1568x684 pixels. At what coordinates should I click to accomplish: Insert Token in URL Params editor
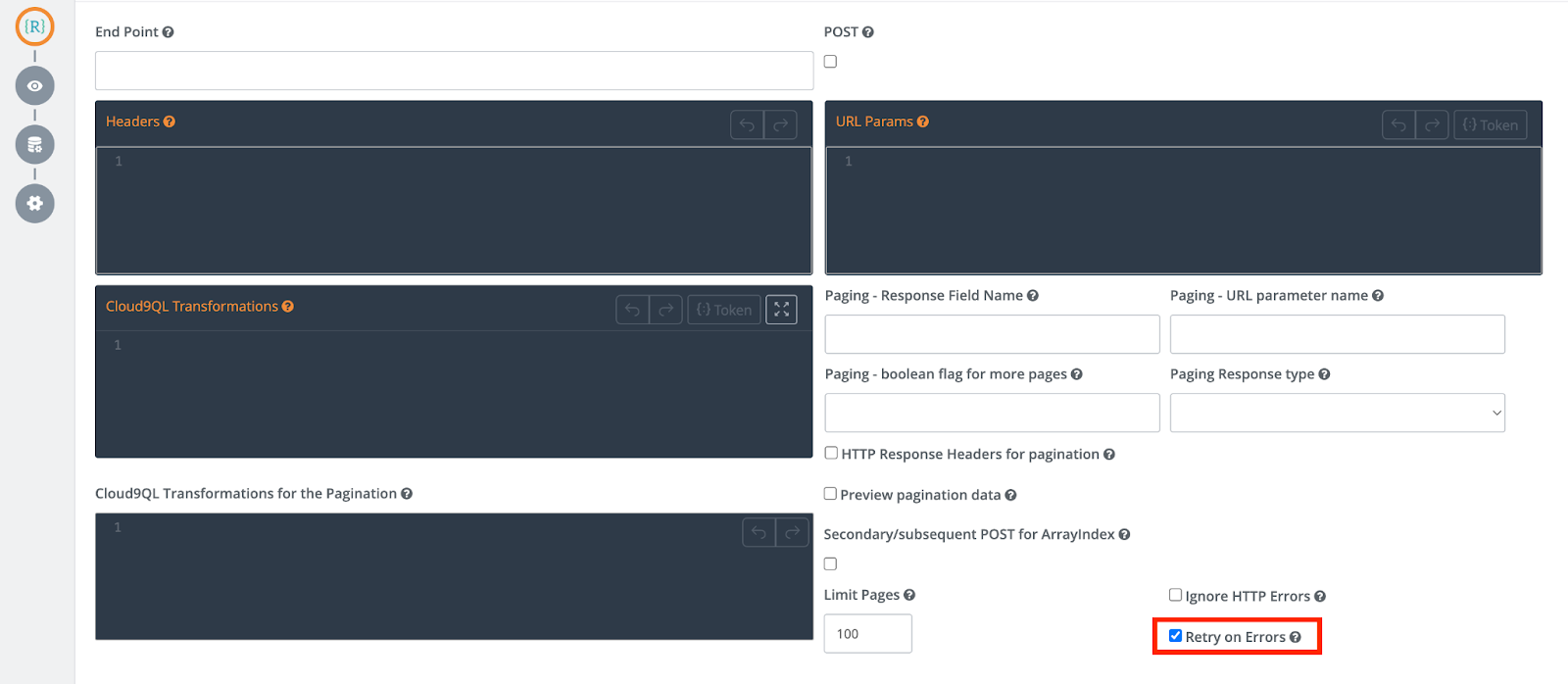[x=1491, y=124]
